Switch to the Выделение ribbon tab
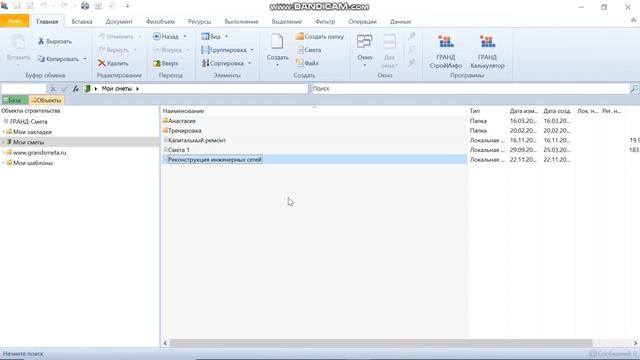 (x=287, y=22)
